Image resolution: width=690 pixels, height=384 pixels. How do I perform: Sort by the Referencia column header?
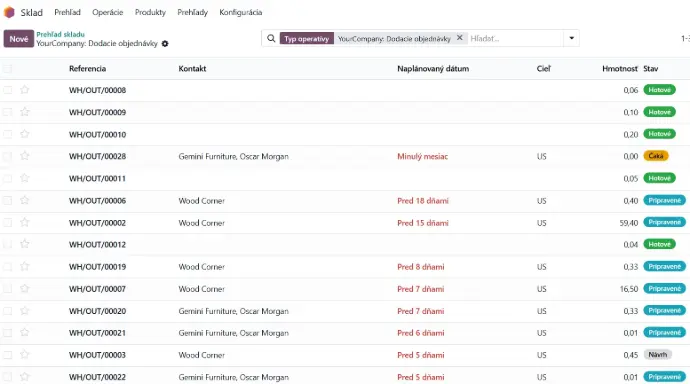pyautogui.click(x=87, y=69)
